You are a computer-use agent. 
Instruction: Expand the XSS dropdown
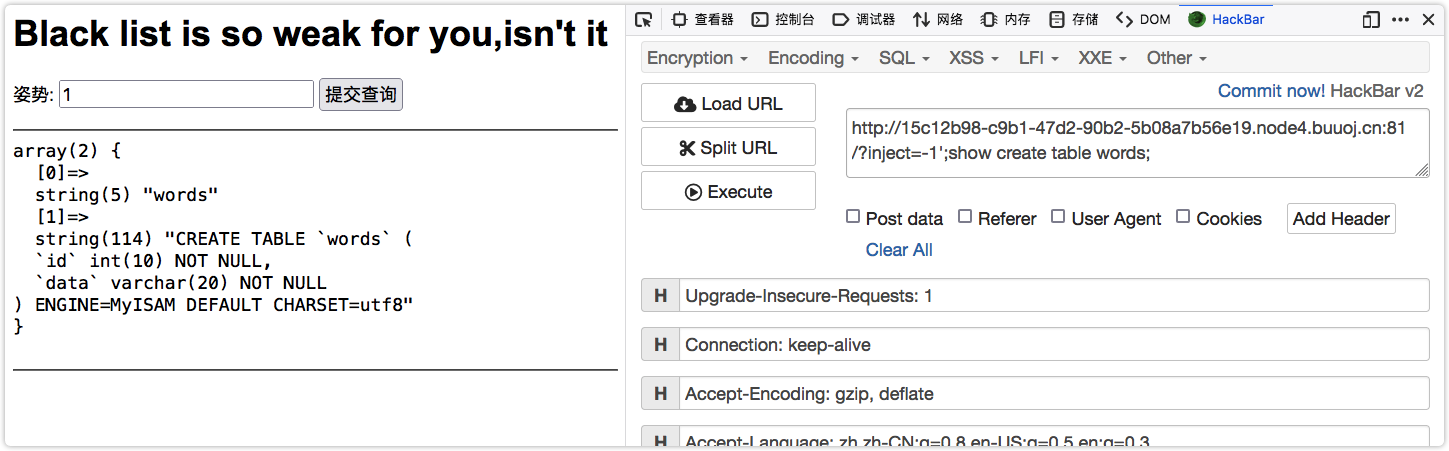tap(974, 58)
